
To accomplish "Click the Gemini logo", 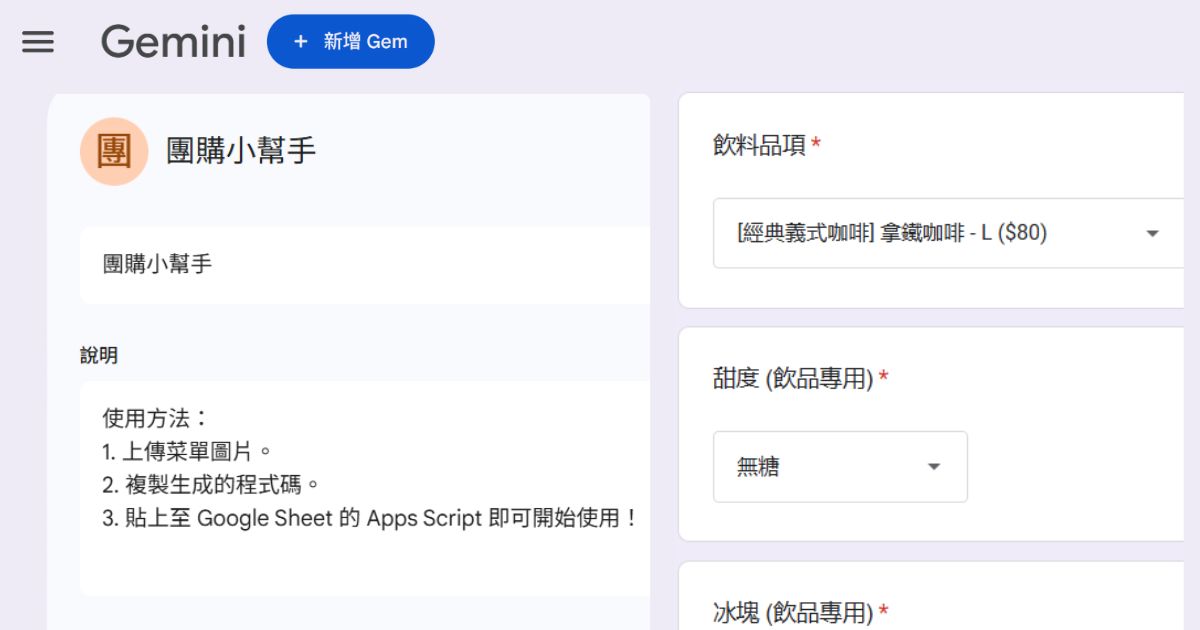I will (x=173, y=42).
